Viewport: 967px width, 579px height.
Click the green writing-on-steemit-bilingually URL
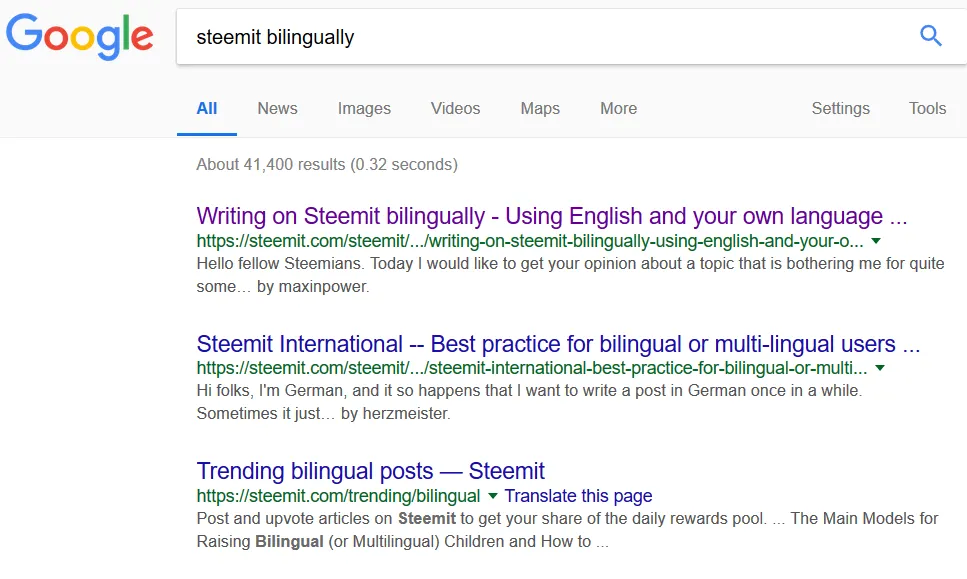pyautogui.click(x=530, y=241)
